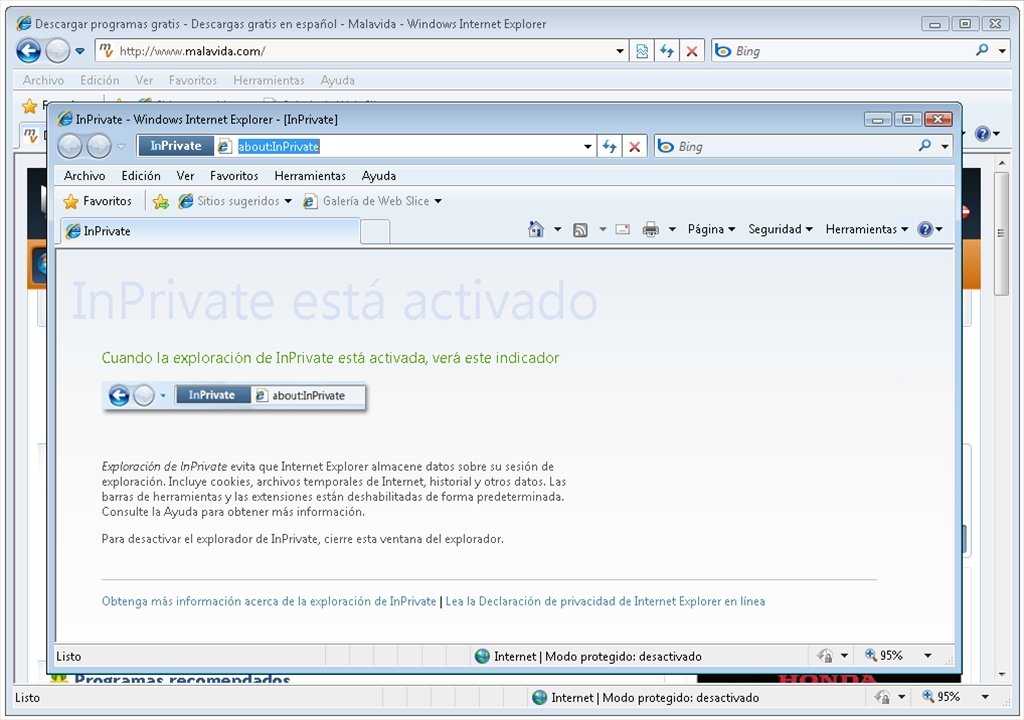Click the Malavida window's Bing search magnifier
Viewport: 1024px width, 720px height.
click(x=982, y=50)
